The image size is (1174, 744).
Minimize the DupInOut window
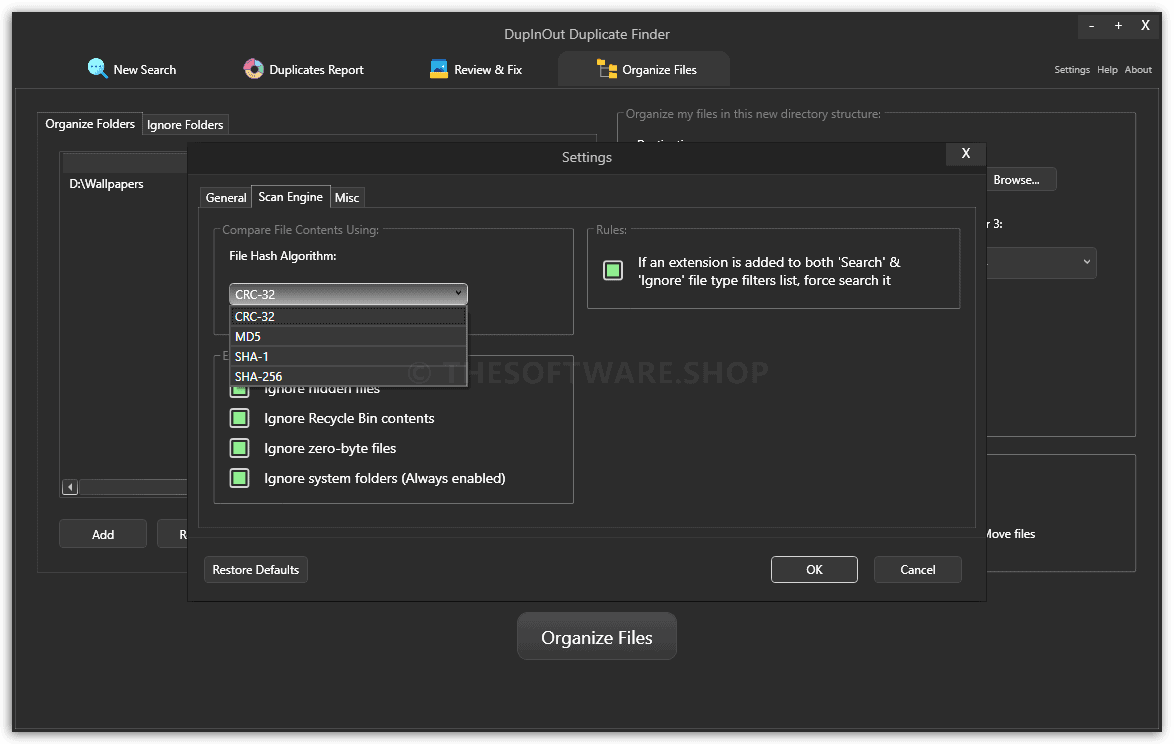click(1092, 26)
